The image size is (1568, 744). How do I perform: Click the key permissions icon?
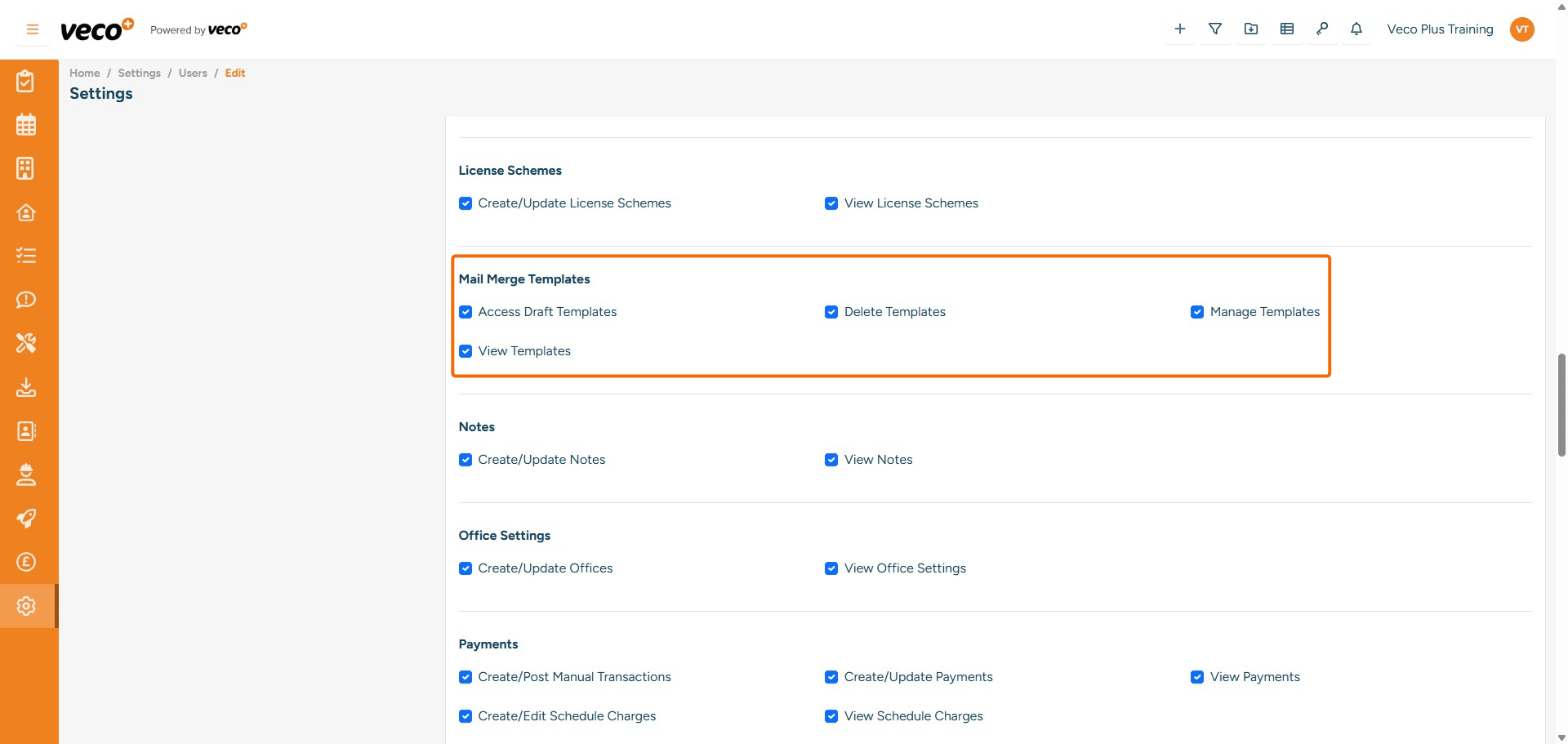1323,29
